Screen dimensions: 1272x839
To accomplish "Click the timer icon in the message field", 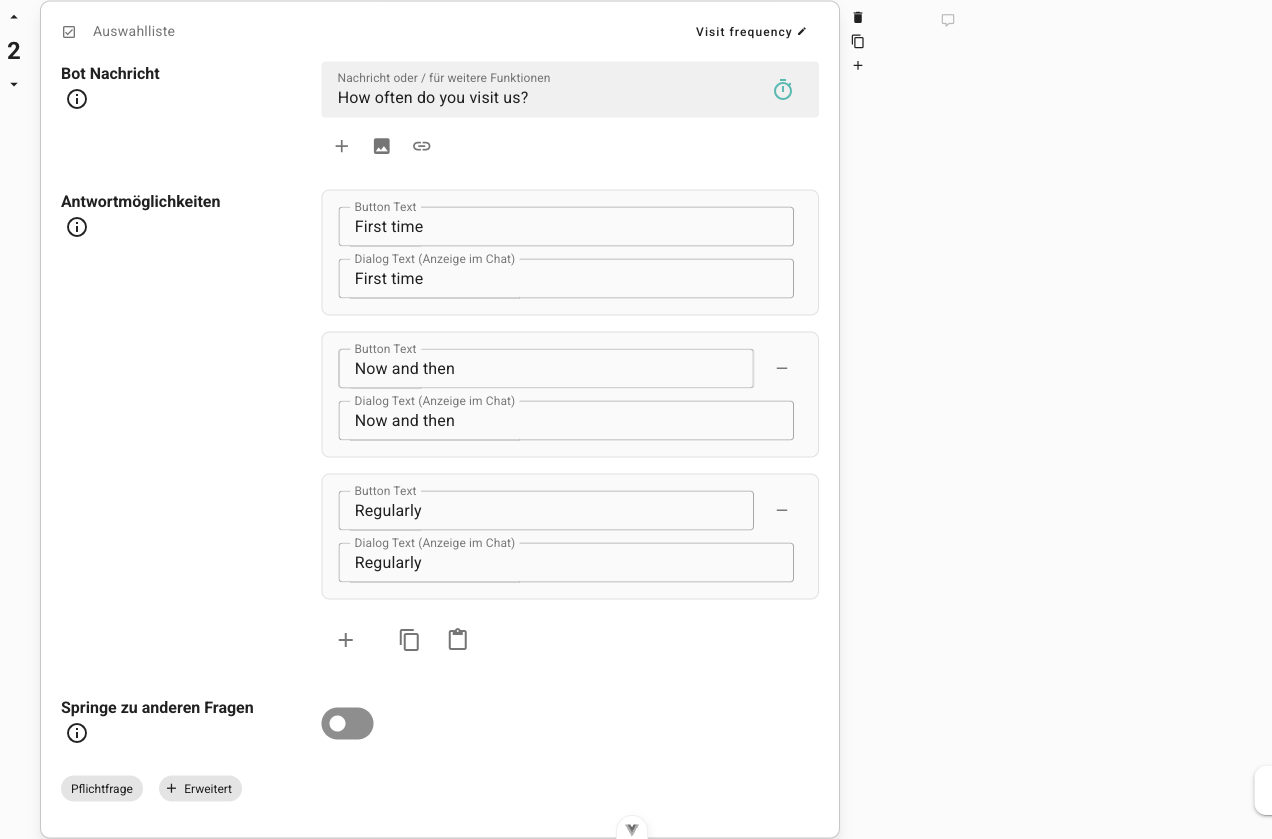I will point(783,90).
